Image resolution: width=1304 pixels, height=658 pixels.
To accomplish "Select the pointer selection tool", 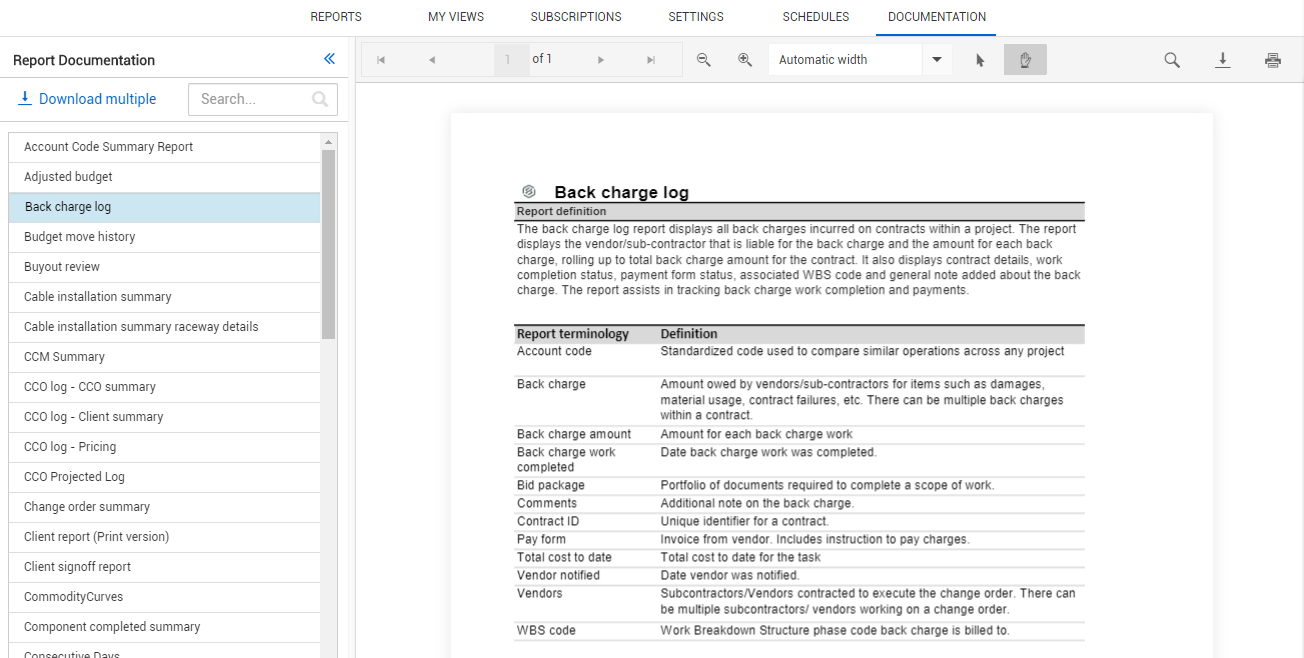I will tap(977, 59).
